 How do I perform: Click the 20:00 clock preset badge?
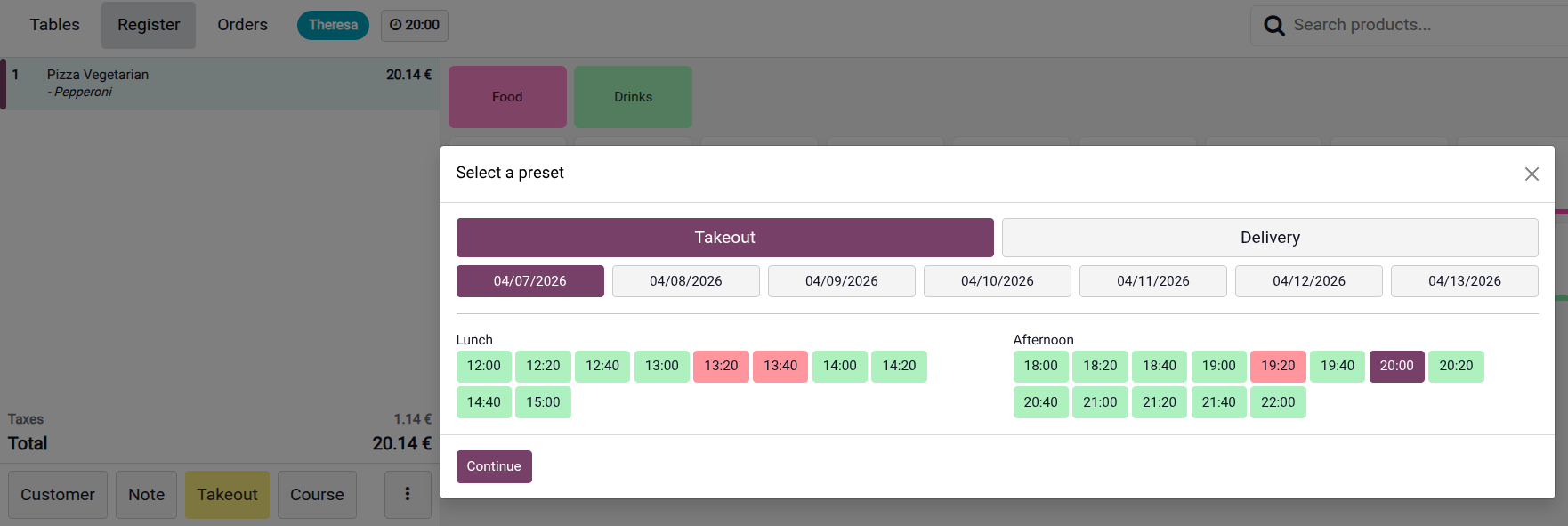[x=414, y=25]
